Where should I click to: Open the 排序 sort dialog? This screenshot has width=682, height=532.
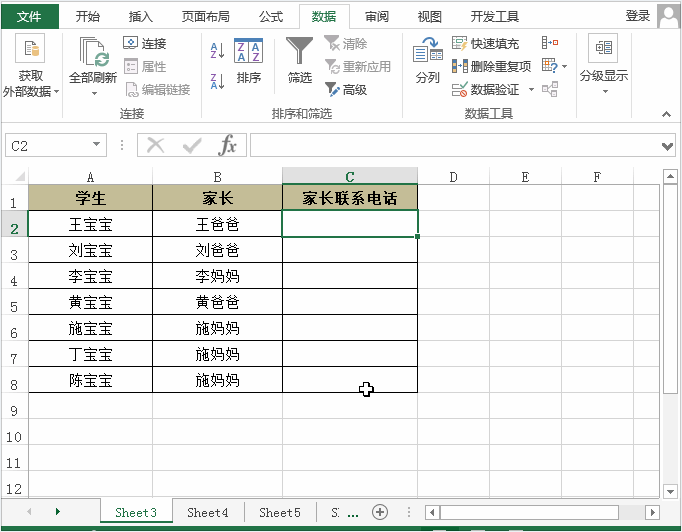[248, 61]
